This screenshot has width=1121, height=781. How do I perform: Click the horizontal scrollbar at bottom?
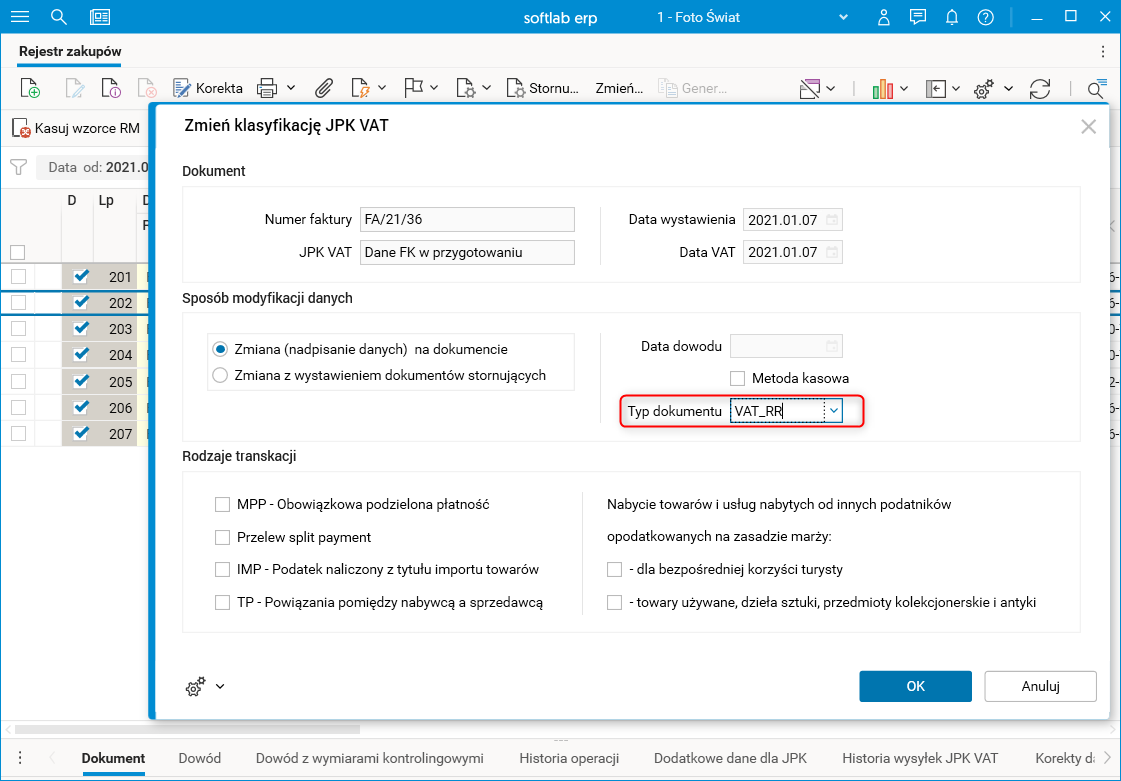(x=187, y=730)
